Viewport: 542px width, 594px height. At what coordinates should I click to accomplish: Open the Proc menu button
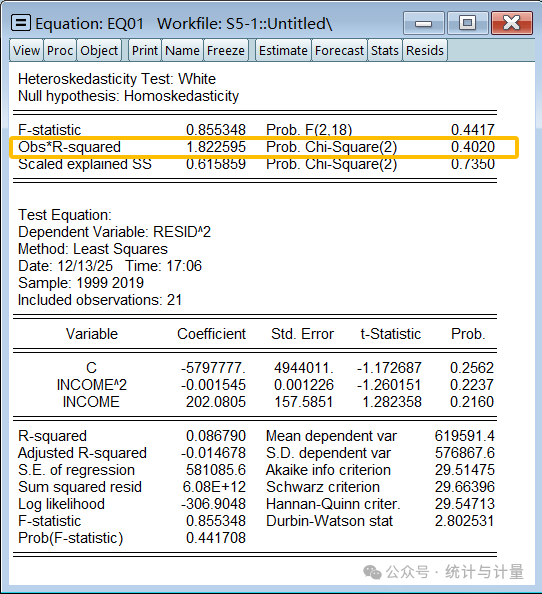[60, 50]
